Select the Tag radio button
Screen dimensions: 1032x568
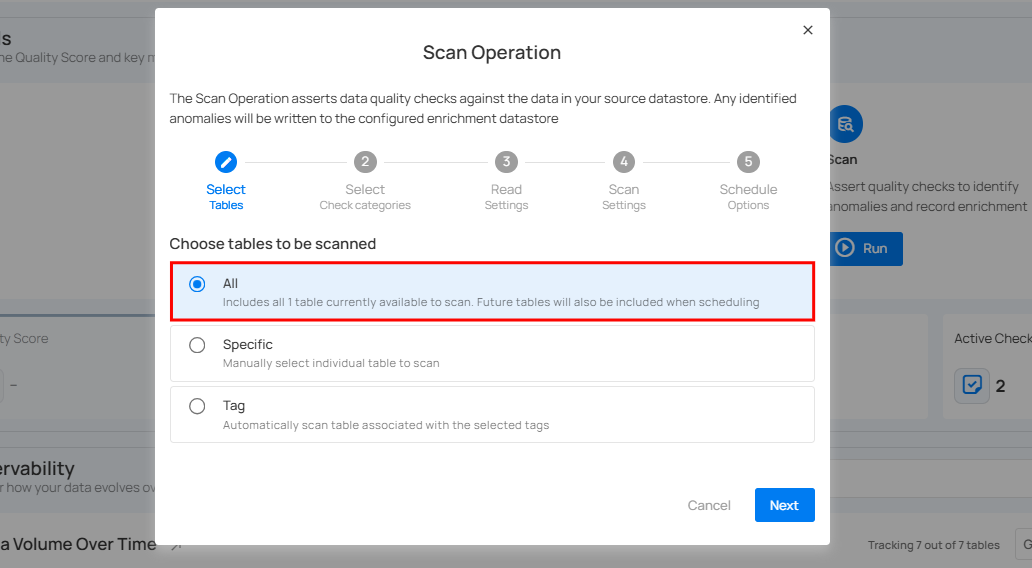coord(197,406)
